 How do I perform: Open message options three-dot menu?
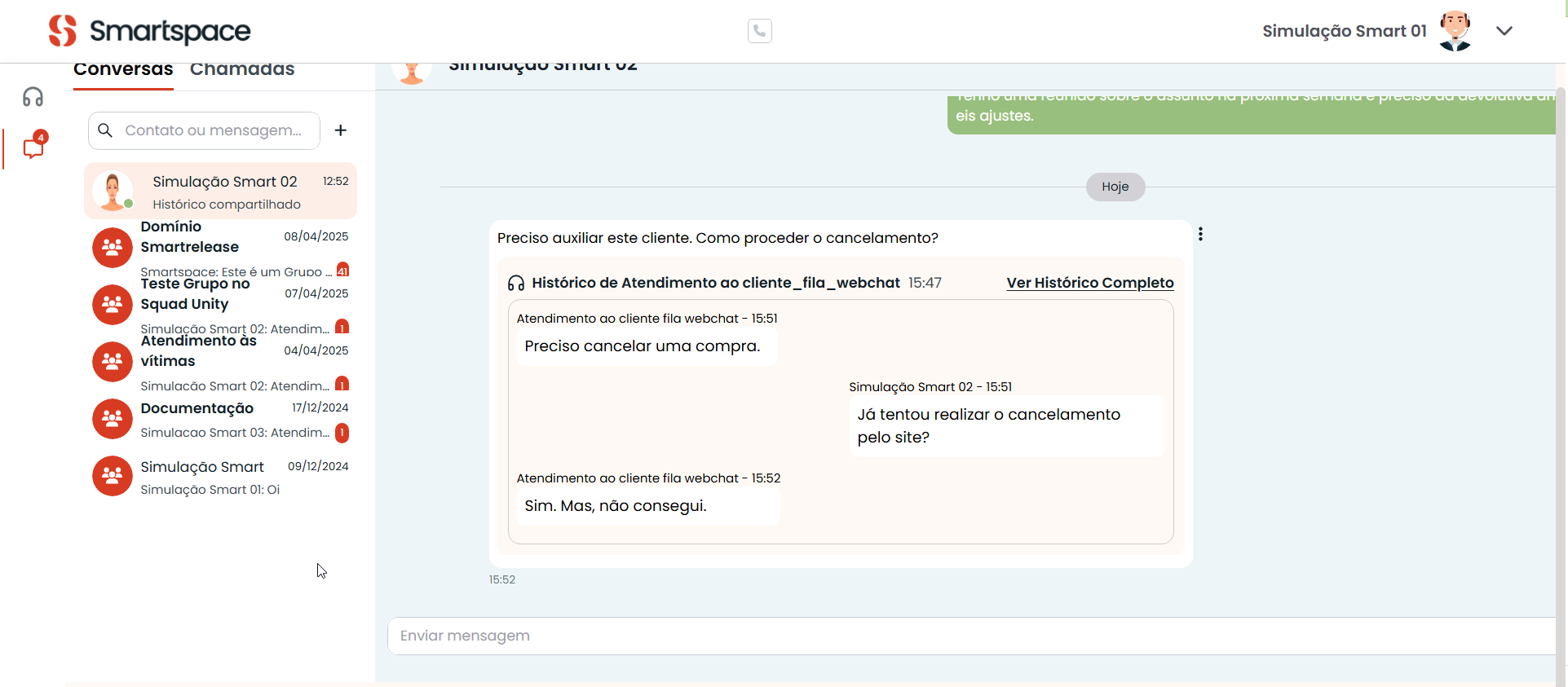tap(1200, 235)
